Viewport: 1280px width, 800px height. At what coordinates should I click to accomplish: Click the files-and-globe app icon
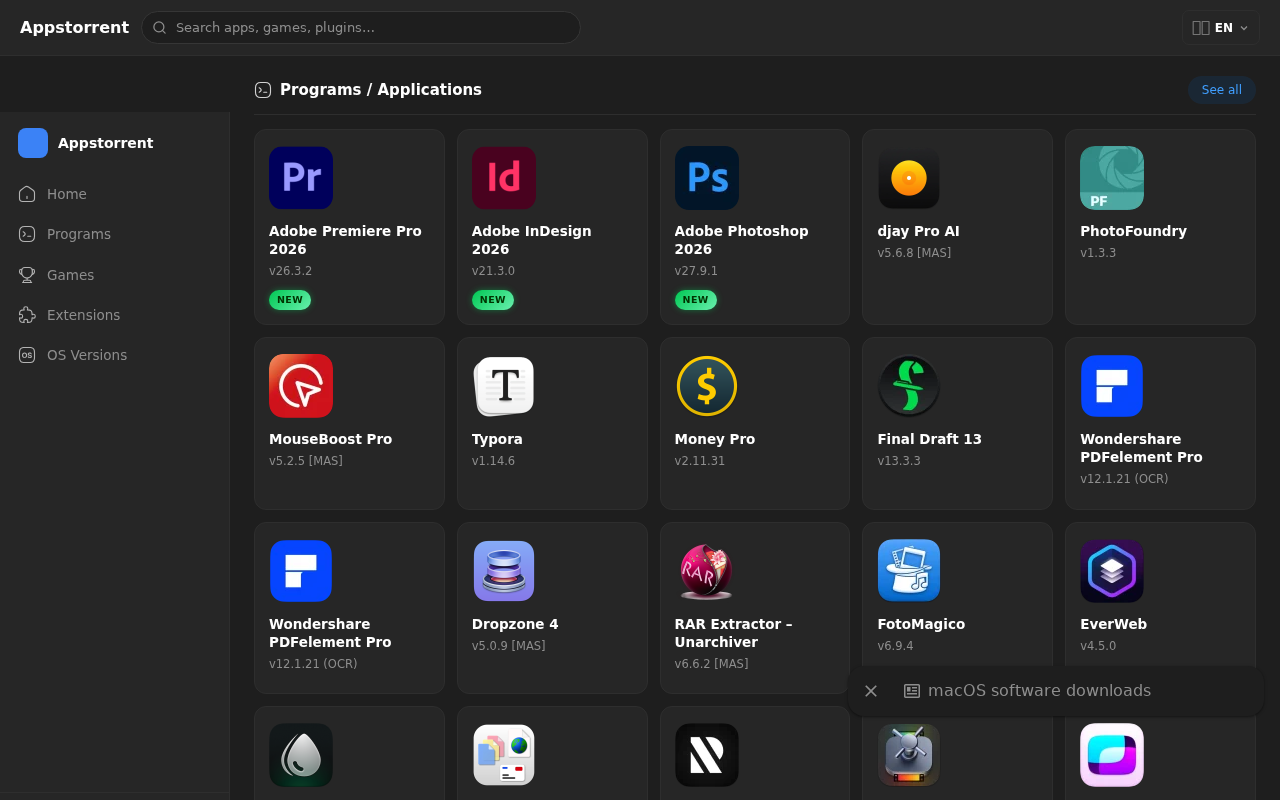[x=504, y=755]
